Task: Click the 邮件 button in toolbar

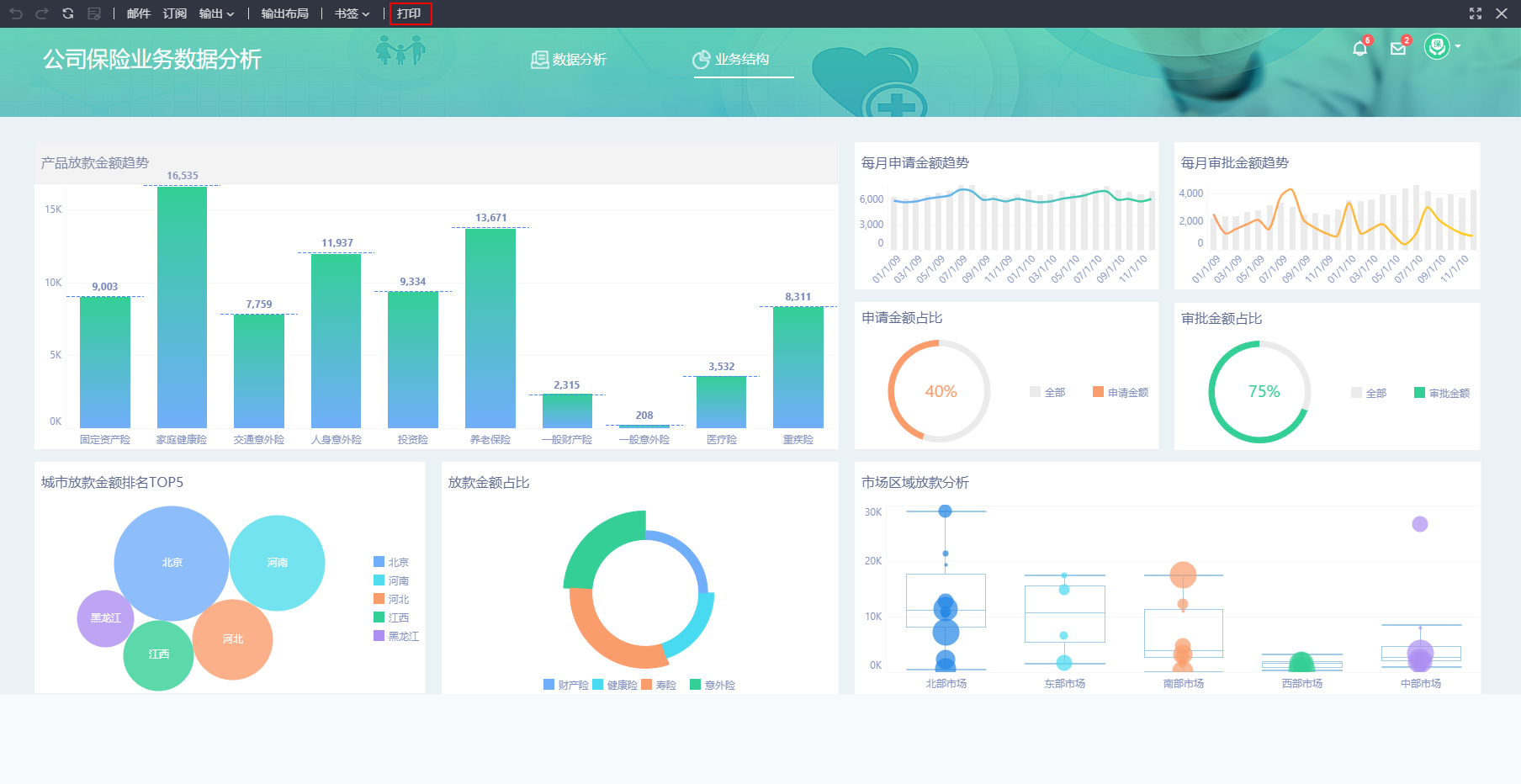Action: tap(138, 13)
